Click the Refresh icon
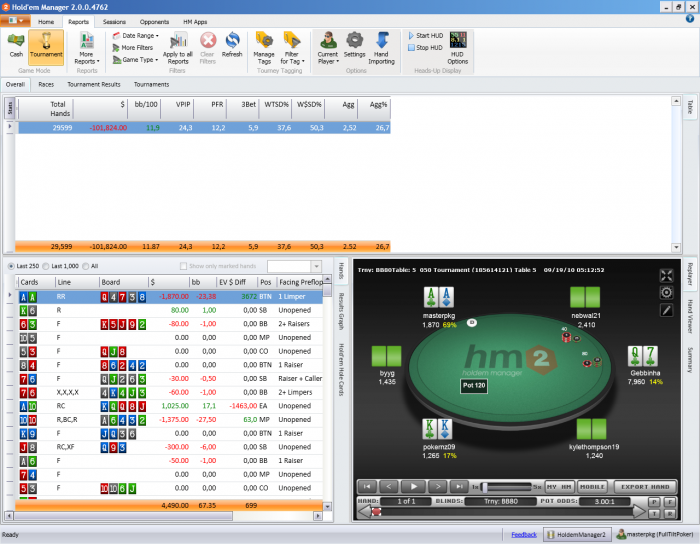The width and height of the screenshot is (700, 544). pos(232,45)
